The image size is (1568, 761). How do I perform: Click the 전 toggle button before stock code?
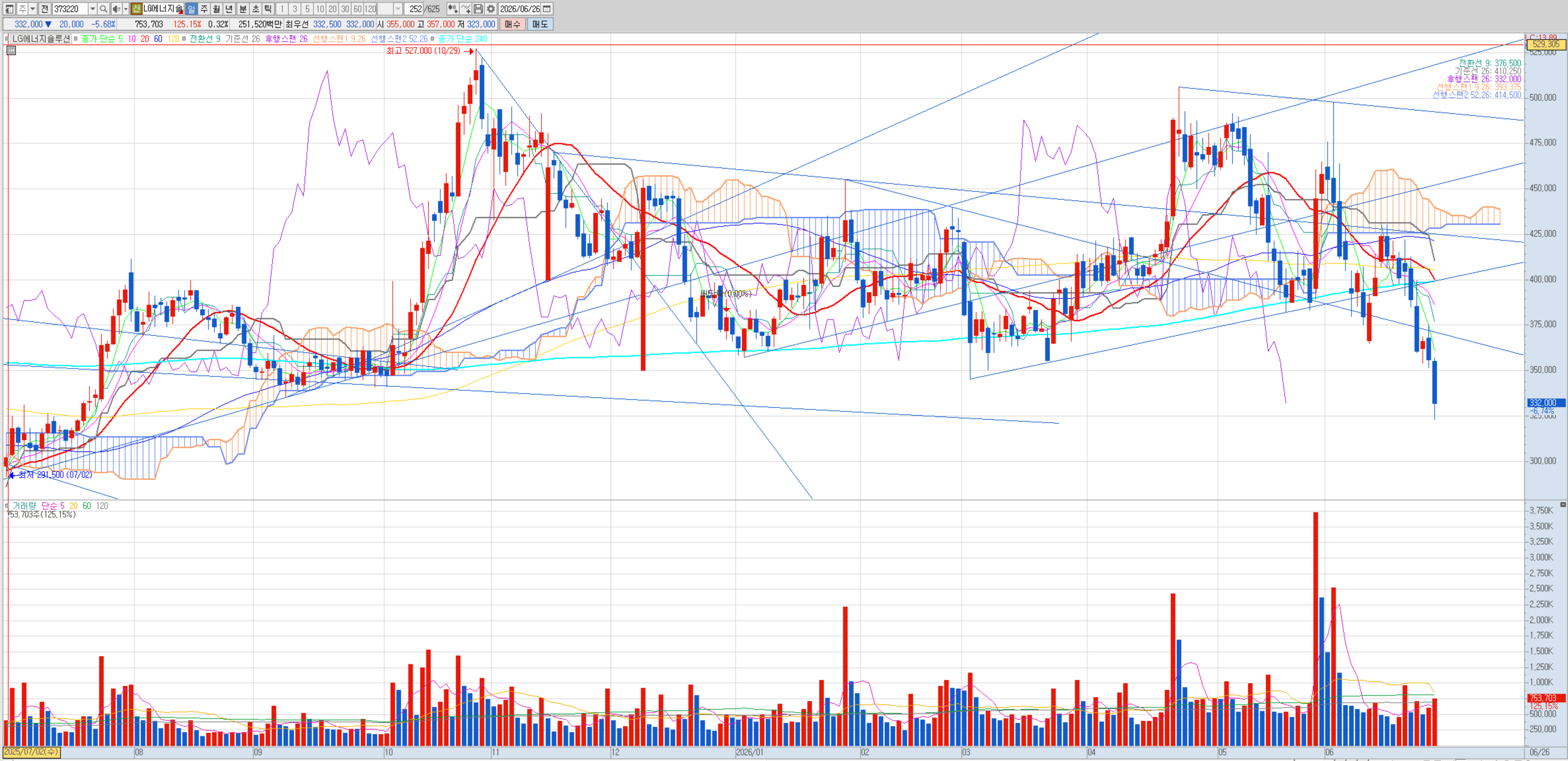[44, 8]
